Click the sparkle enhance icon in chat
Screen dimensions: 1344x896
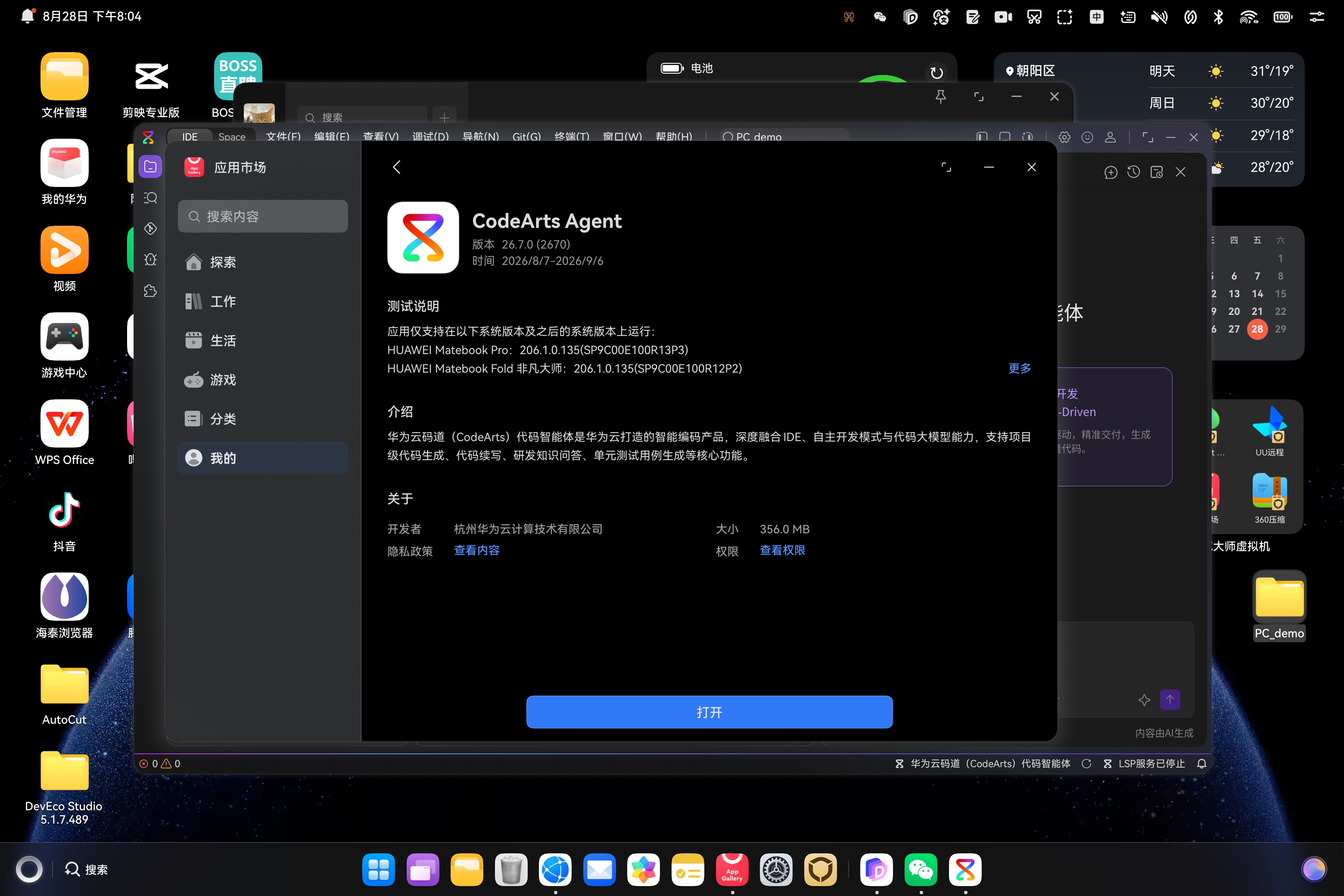(x=1144, y=700)
